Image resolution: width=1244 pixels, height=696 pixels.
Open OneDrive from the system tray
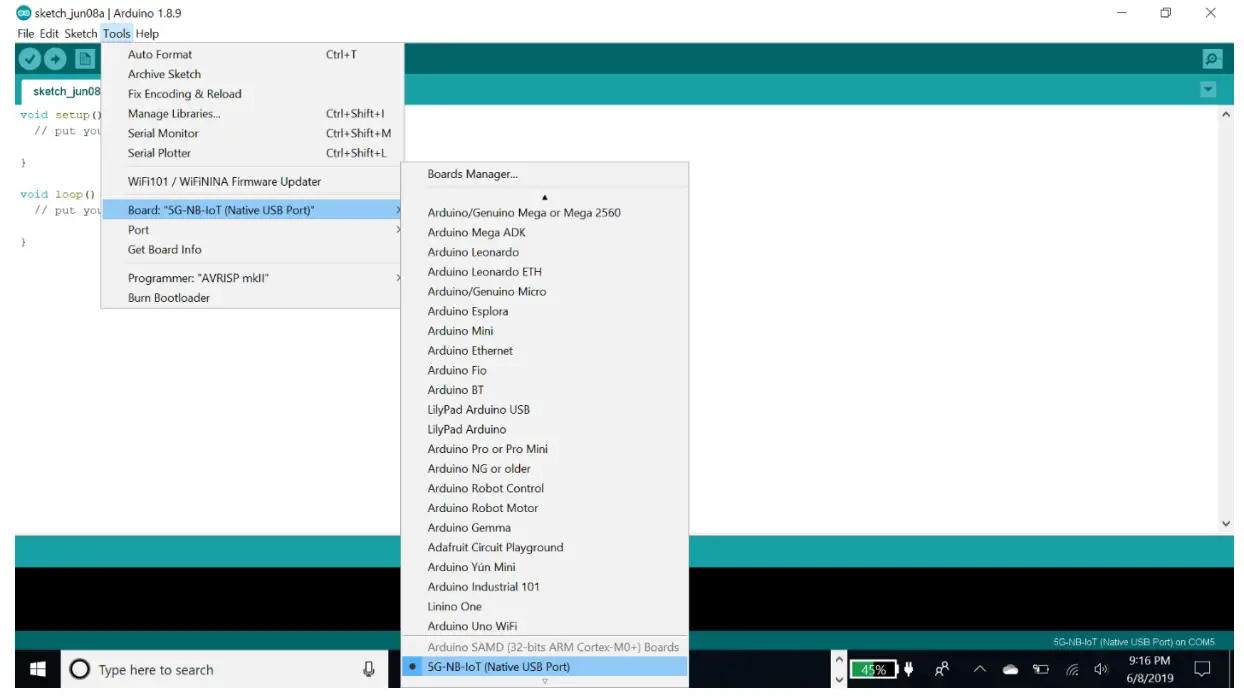(1010, 668)
